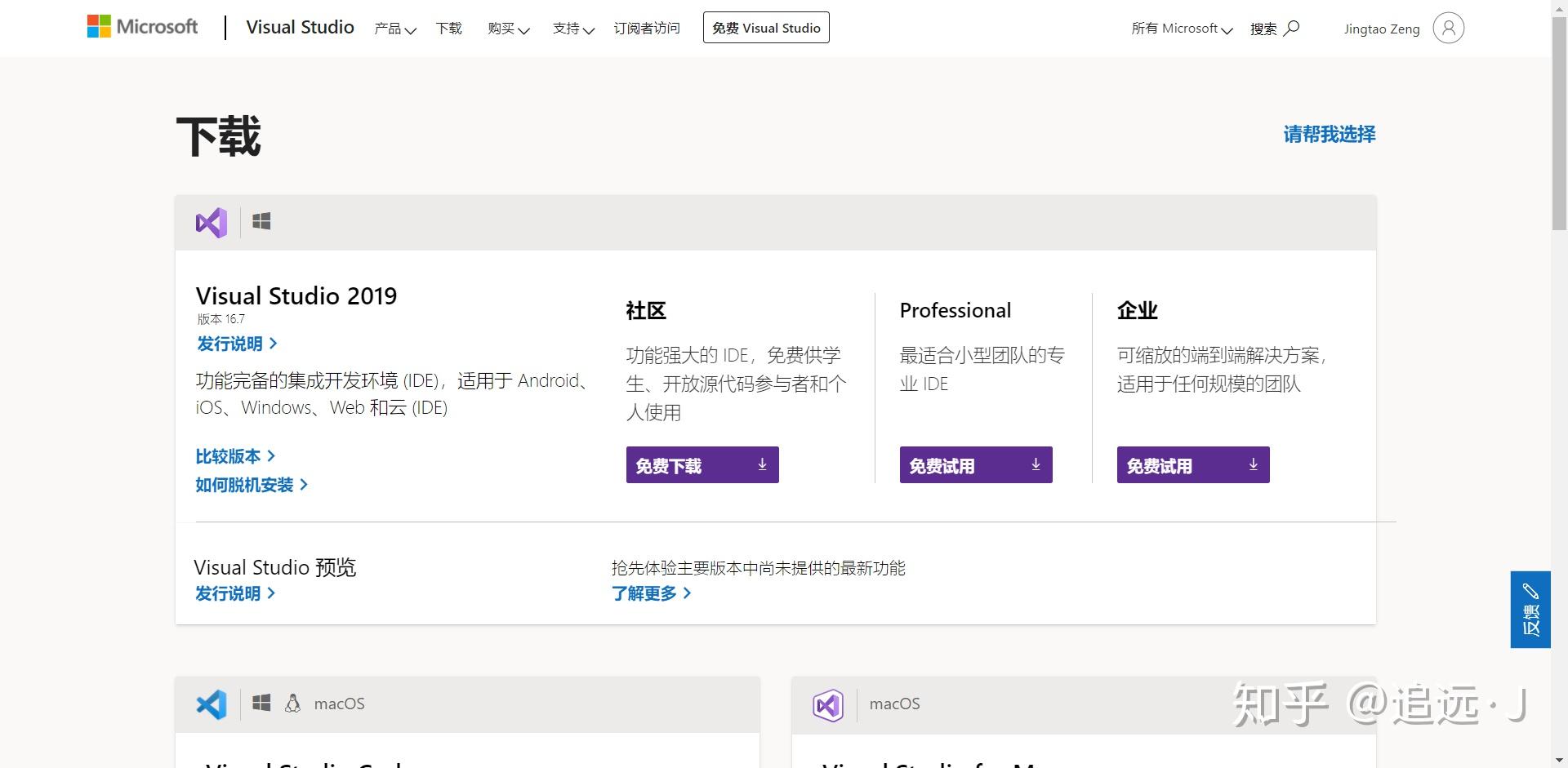Click the Windows icon in VS Code card
Image resolution: width=1568 pixels, height=768 pixels.
(261, 703)
